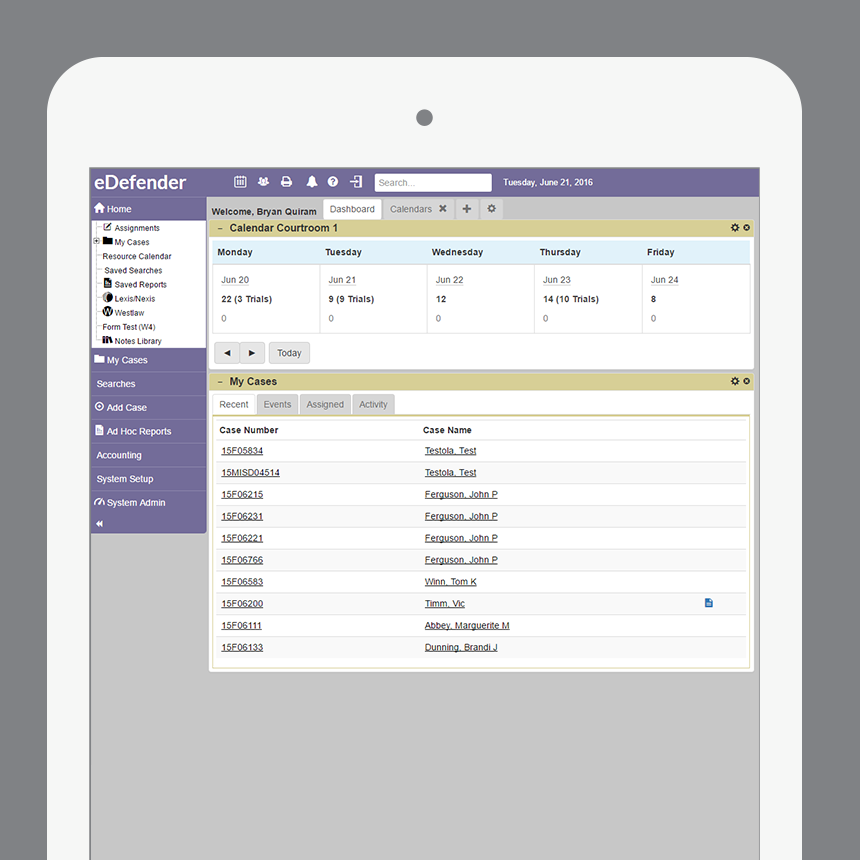Click the printer icon in the header
The image size is (860, 860).
coord(286,182)
